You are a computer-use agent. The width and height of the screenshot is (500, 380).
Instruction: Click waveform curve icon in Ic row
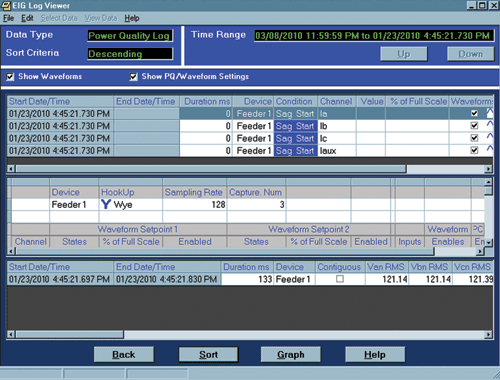[x=489, y=136]
